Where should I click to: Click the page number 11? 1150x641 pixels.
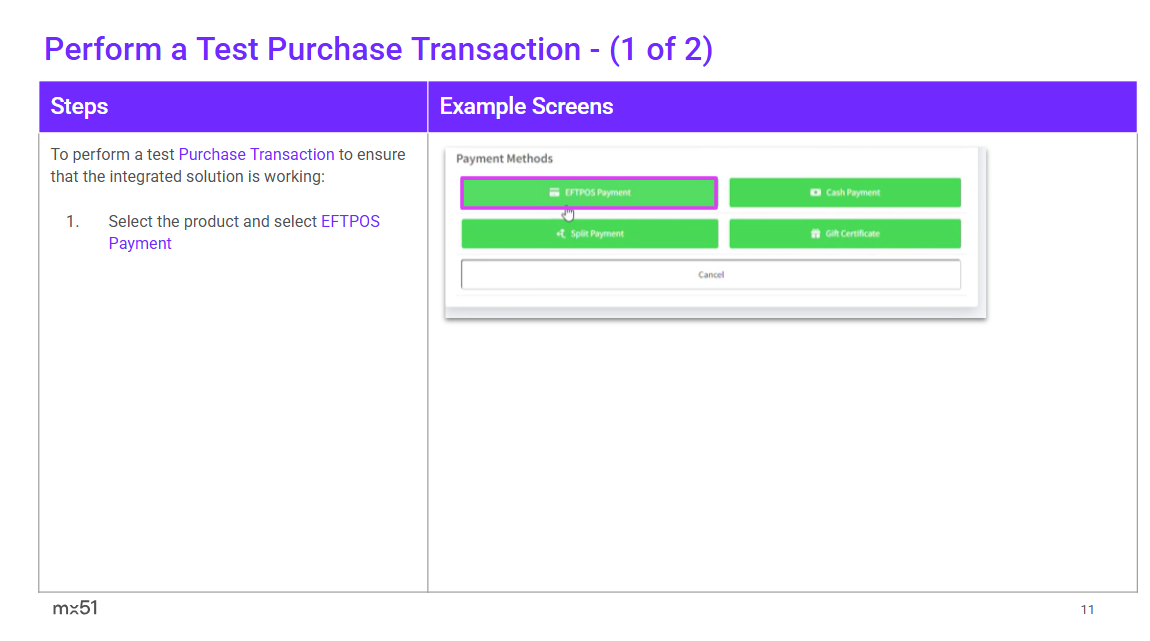[x=1087, y=610]
